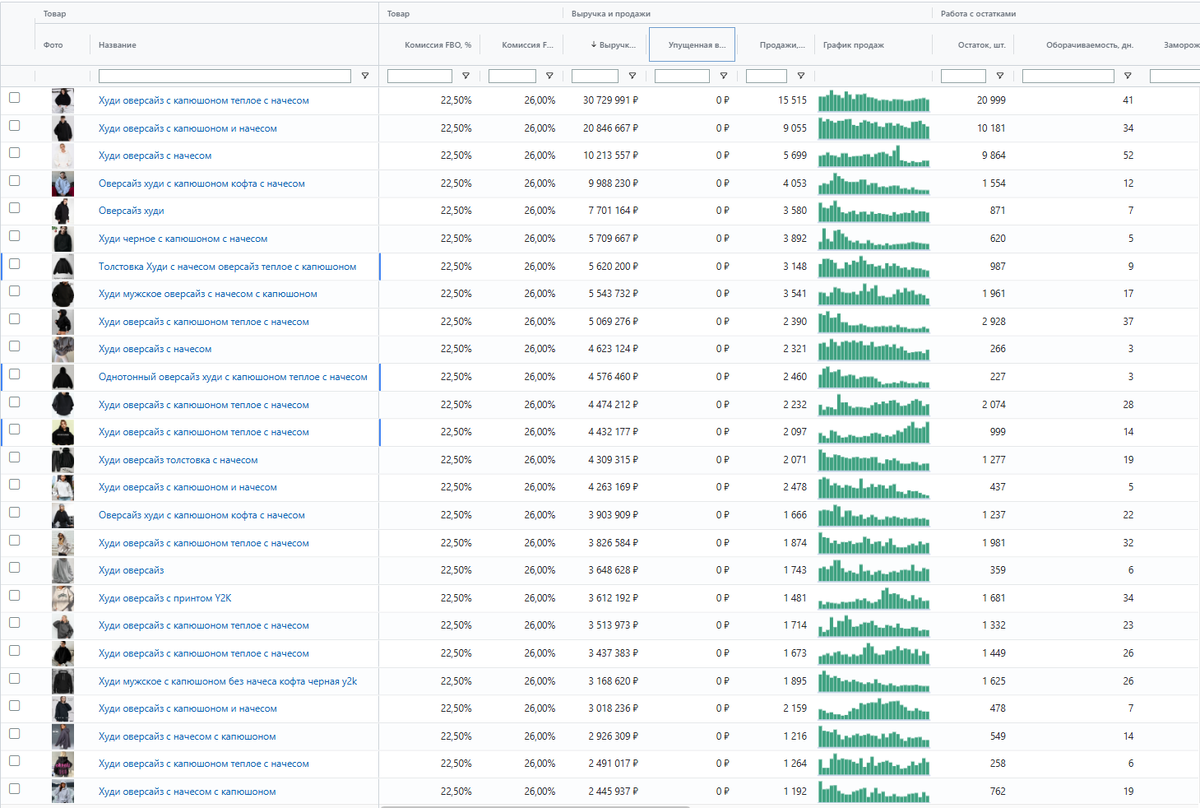Open photo thumbnail of Худи оверсайз толстовка row
1200x808 pixels.
point(63,460)
